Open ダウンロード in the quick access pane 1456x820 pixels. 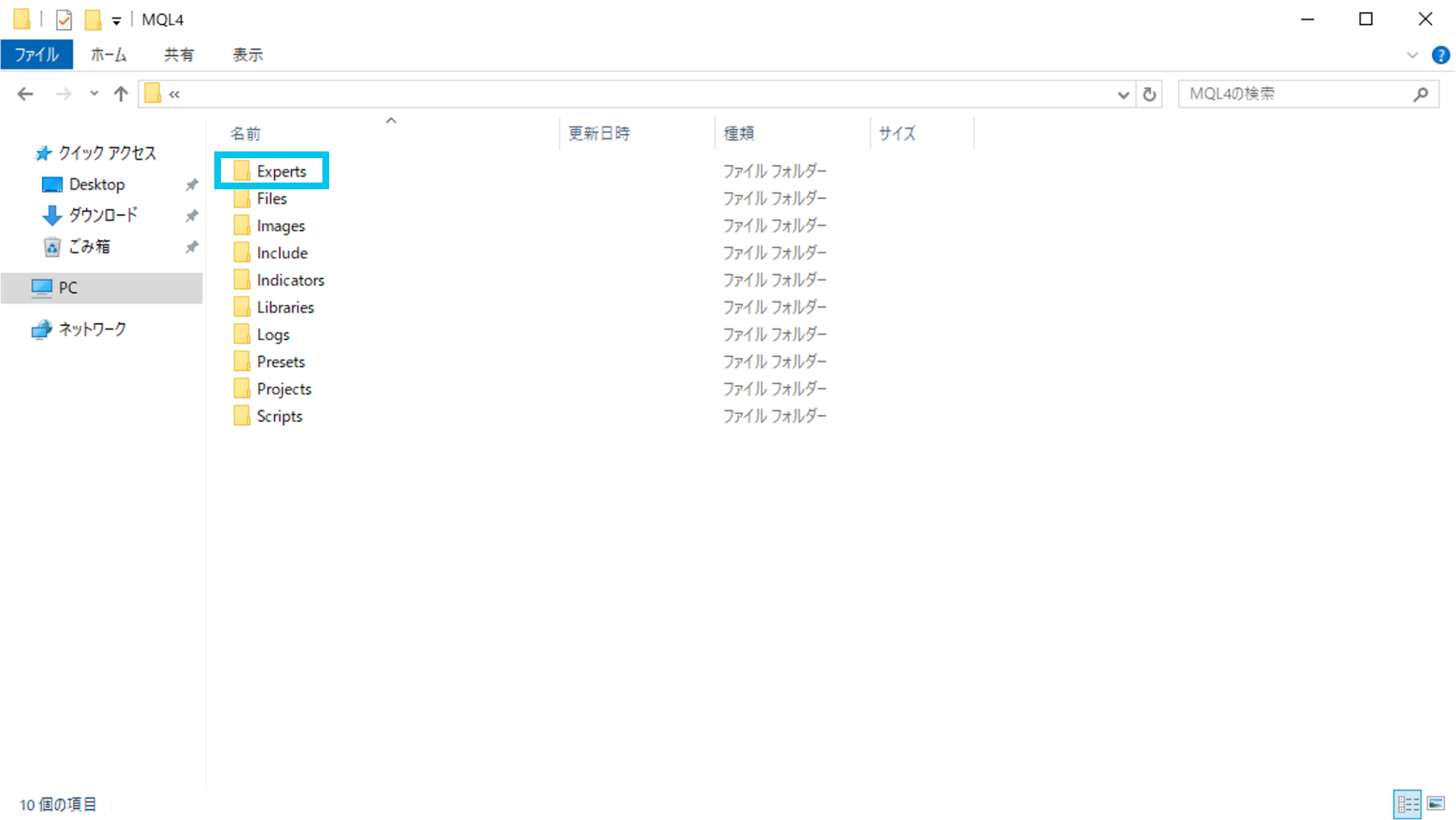(x=103, y=215)
